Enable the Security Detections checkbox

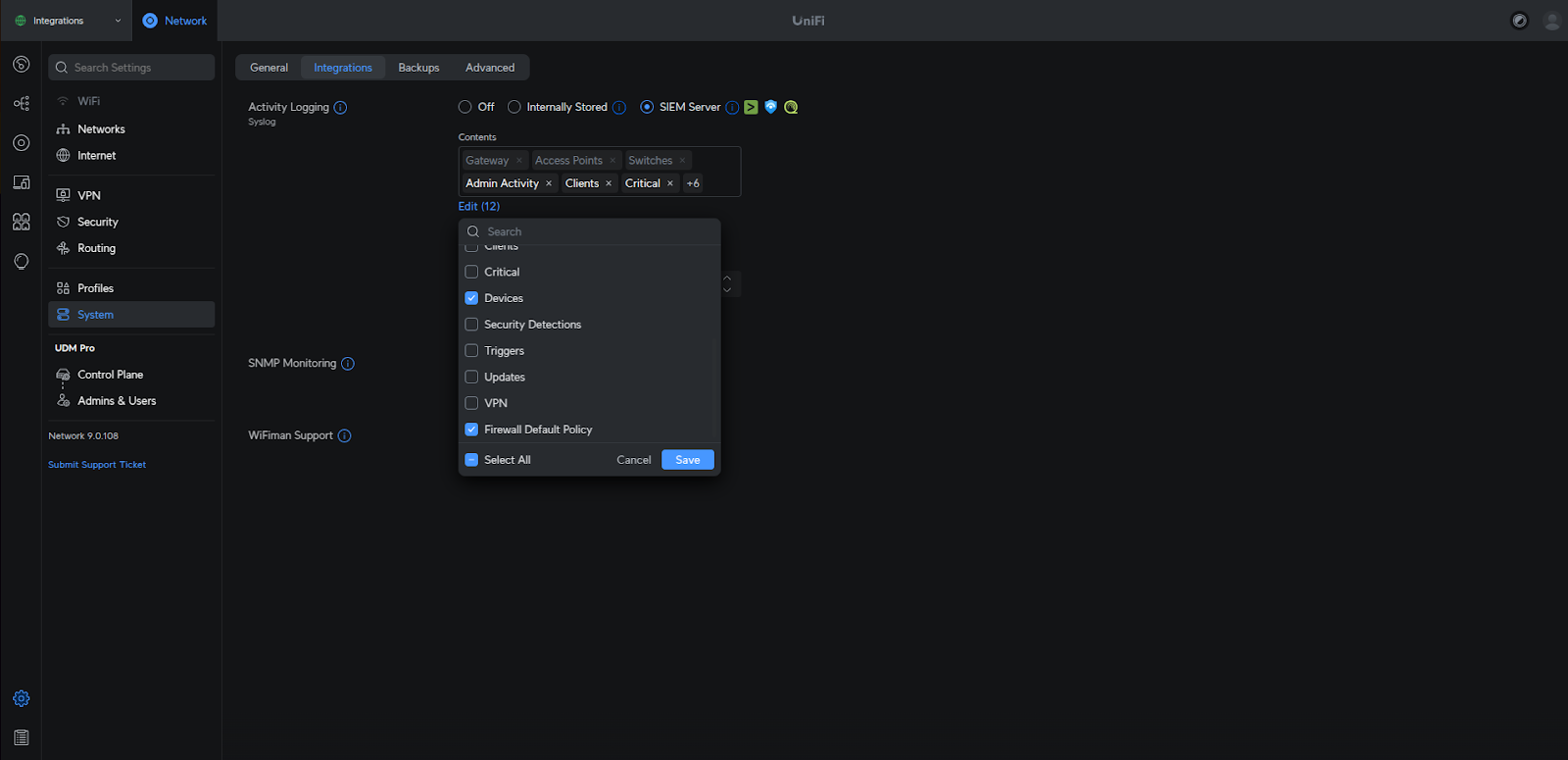click(x=471, y=325)
